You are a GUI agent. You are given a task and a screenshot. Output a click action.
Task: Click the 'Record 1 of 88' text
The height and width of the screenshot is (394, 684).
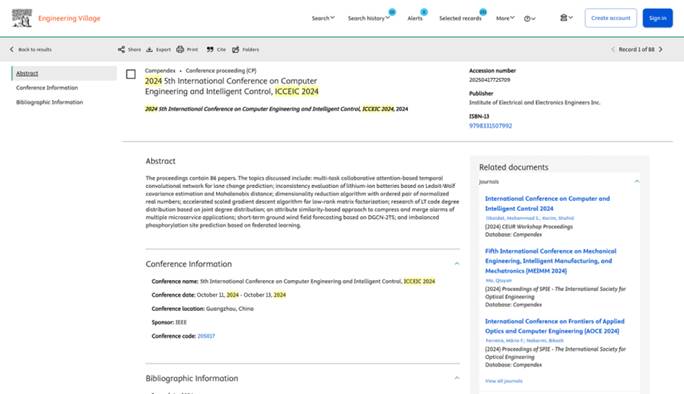[636, 49]
